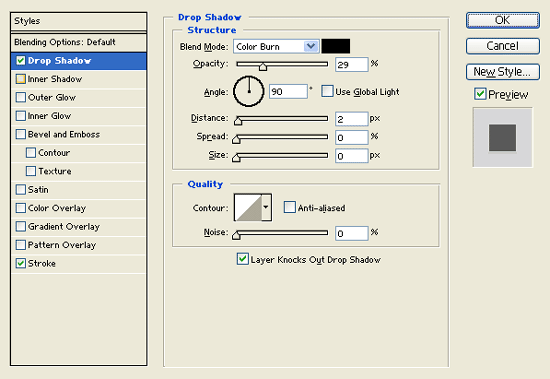The height and width of the screenshot is (379, 550).
Task: Click the Angle dial control
Action: click(249, 91)
